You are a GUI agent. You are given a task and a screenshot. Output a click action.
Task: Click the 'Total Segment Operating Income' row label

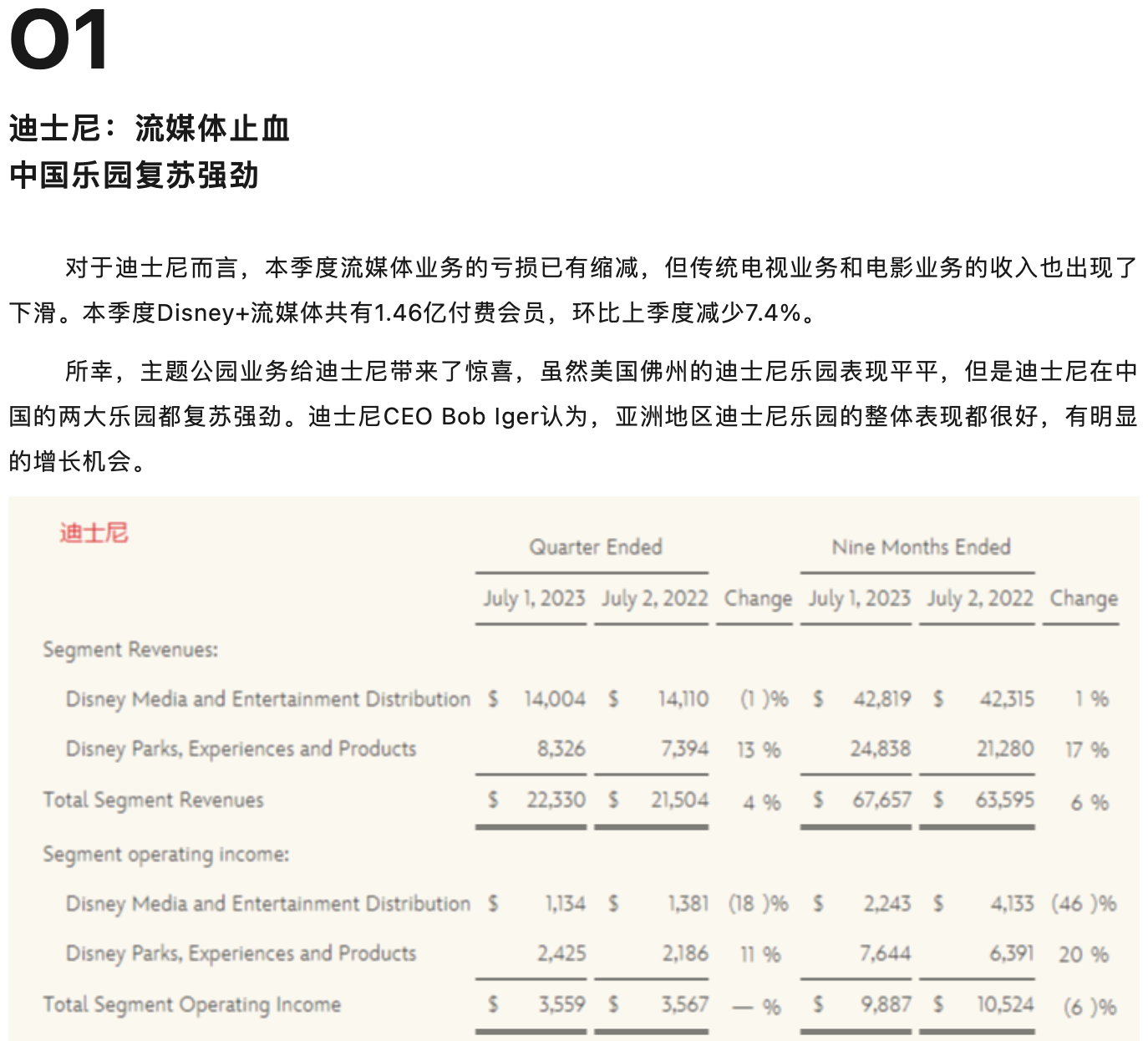pyautogui.click(x=192, y=1004)
